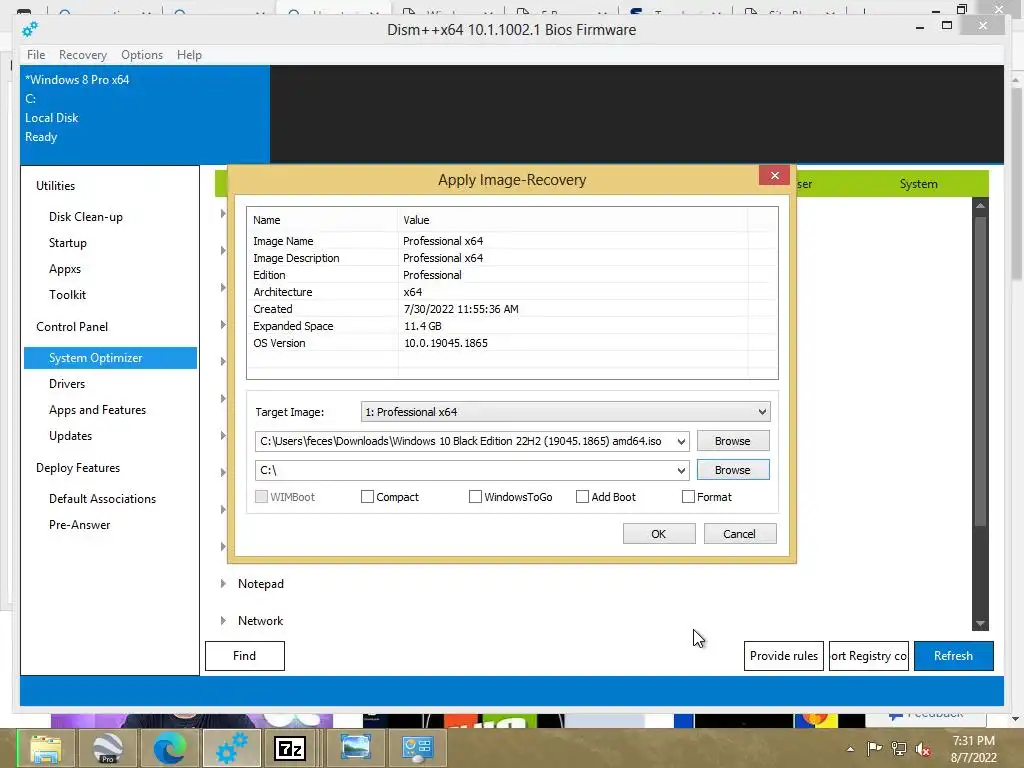Enable the Compact checkbox
The image size is (1024, 768).
[368, 497]
